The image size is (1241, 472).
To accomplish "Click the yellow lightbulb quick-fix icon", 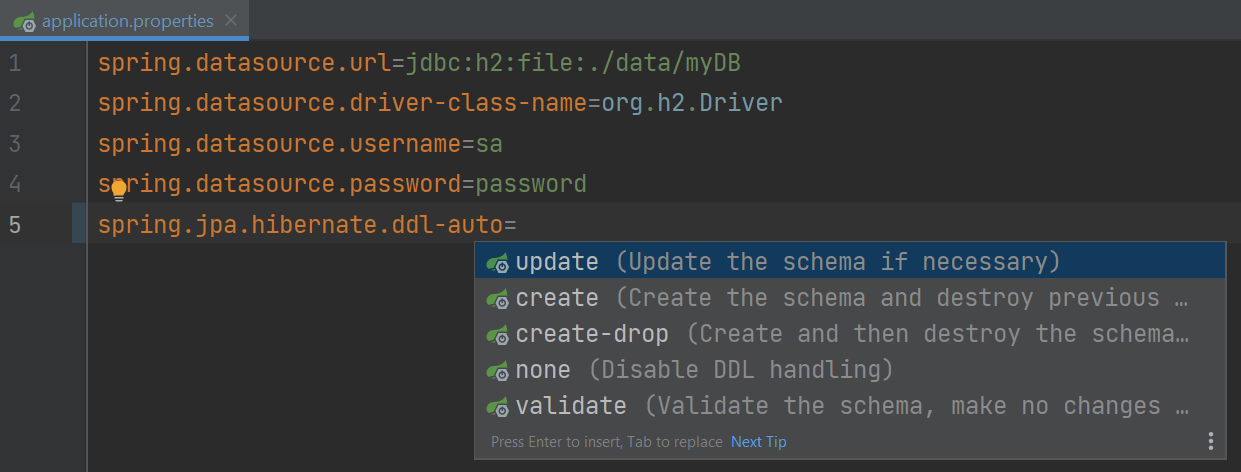I will pyautogui.click(x=119, y=189).
